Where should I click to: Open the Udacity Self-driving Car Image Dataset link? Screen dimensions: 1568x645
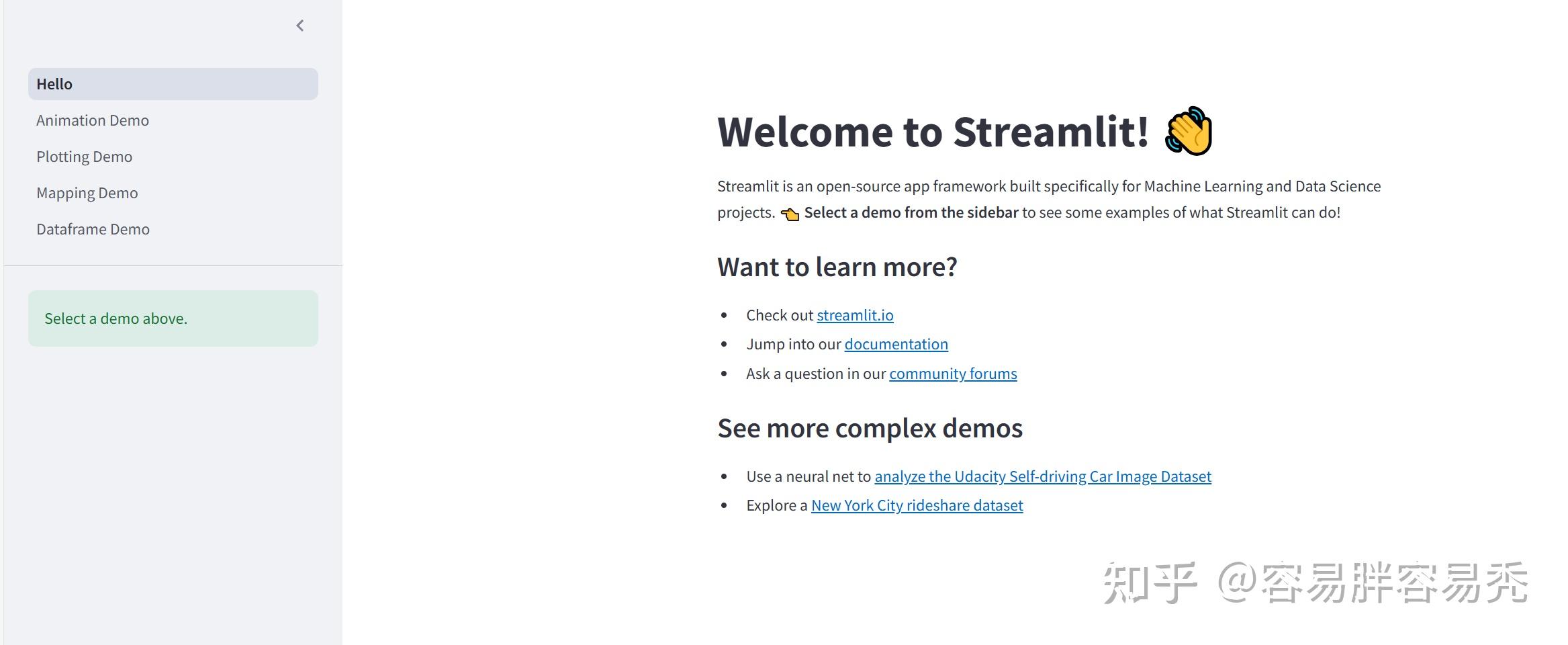pos(1043,476)
